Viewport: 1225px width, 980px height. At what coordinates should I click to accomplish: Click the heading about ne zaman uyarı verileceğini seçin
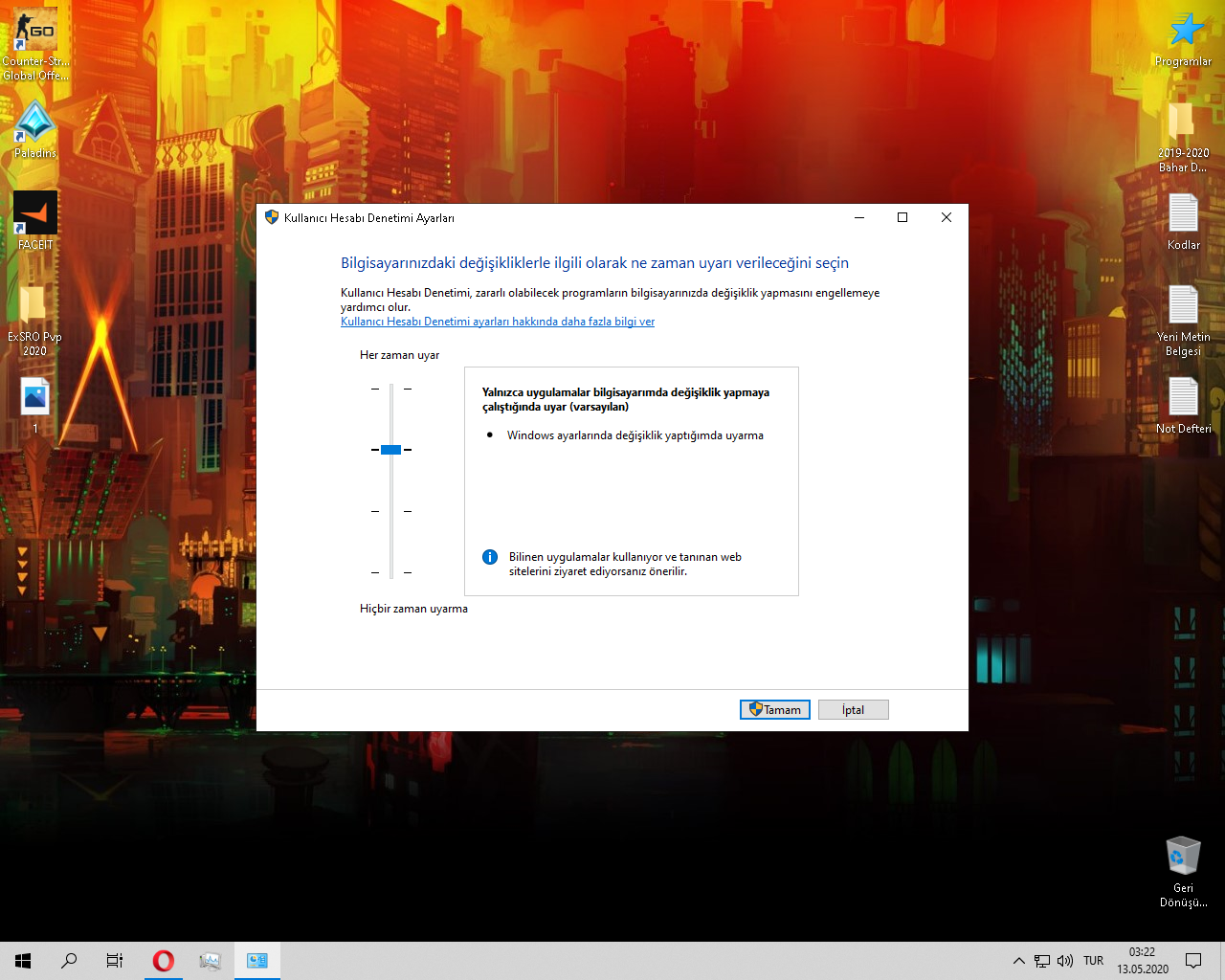(595, 263)
